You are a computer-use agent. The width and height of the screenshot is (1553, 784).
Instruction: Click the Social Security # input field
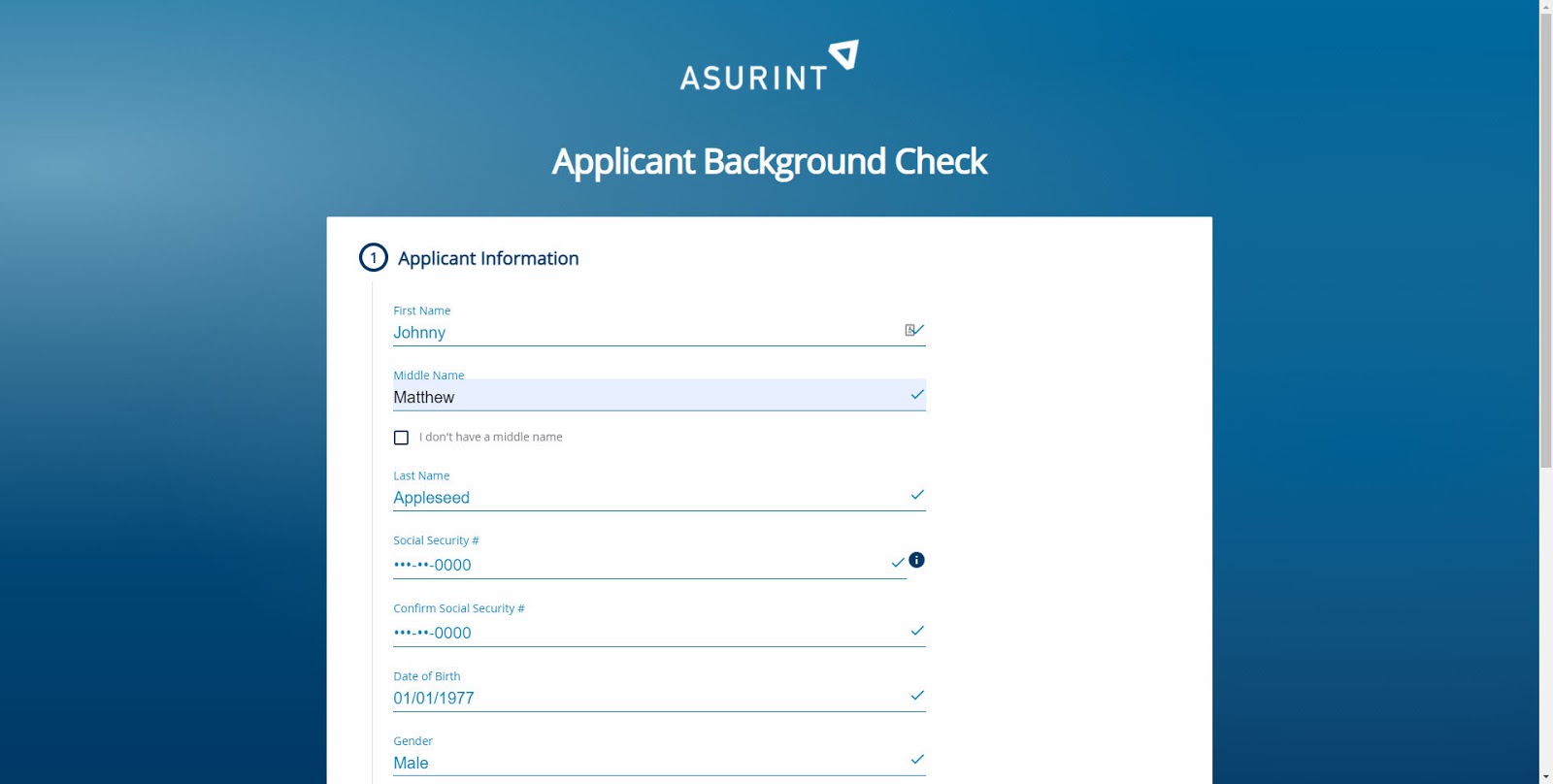[x=649, y=565]
